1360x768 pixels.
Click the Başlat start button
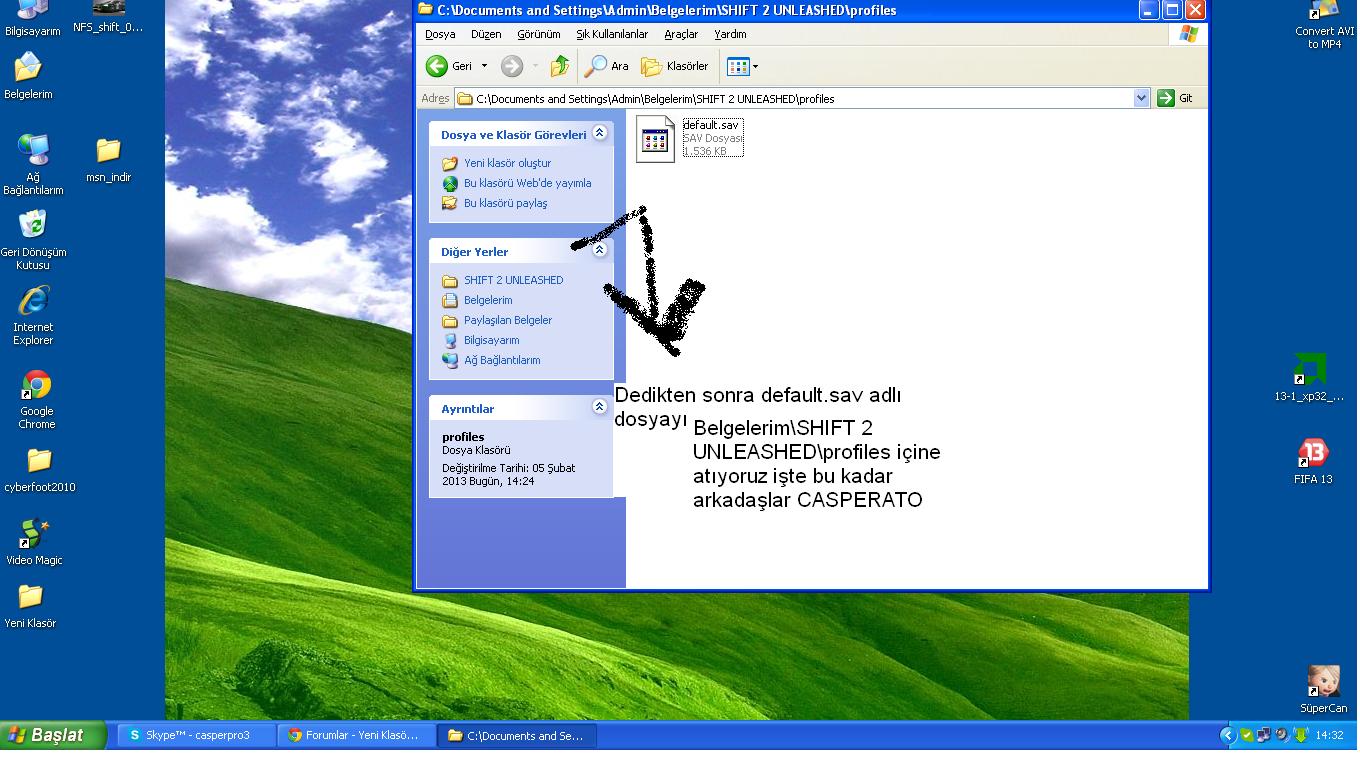click(x=54, y=735)
